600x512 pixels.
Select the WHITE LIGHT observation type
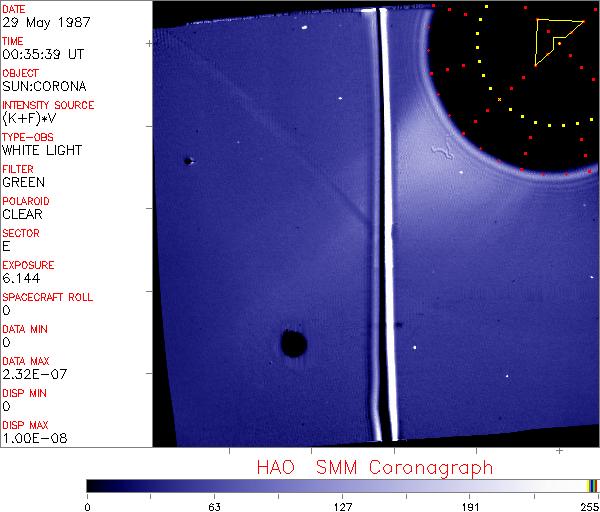click(x=42, y=151)
